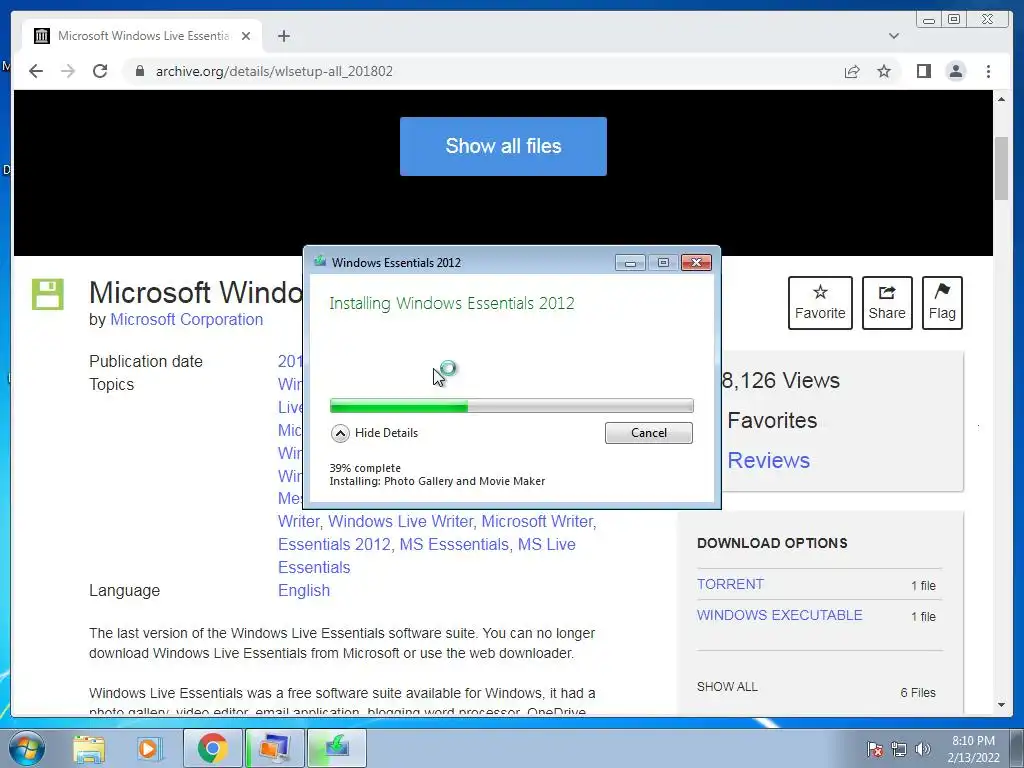Click SHOW ALL in download options
The height and width of the screenshot is (768, 1024).
click(x=727, y=687)
